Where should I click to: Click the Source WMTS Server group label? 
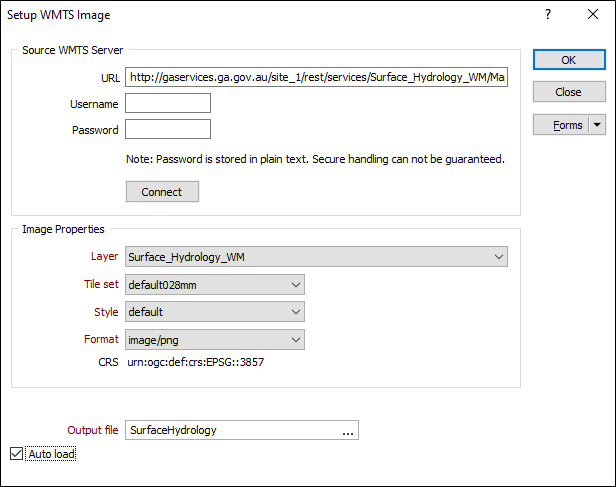pyautogui.click(x=73, y=50)
